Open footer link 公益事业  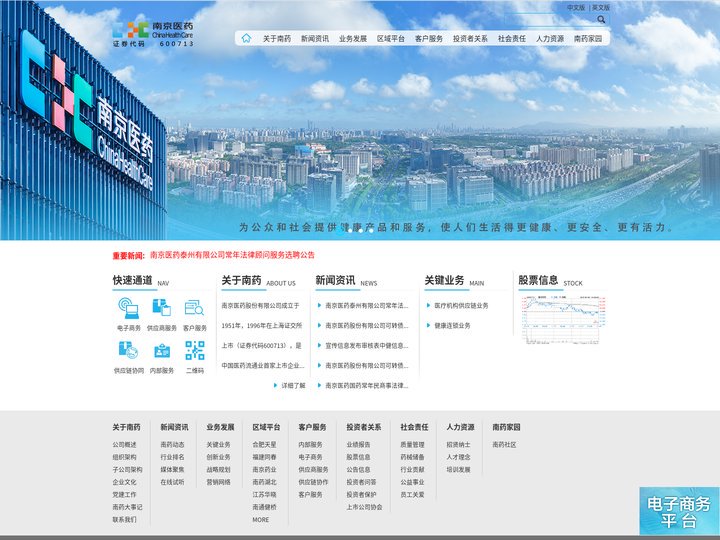click(412, 482)
